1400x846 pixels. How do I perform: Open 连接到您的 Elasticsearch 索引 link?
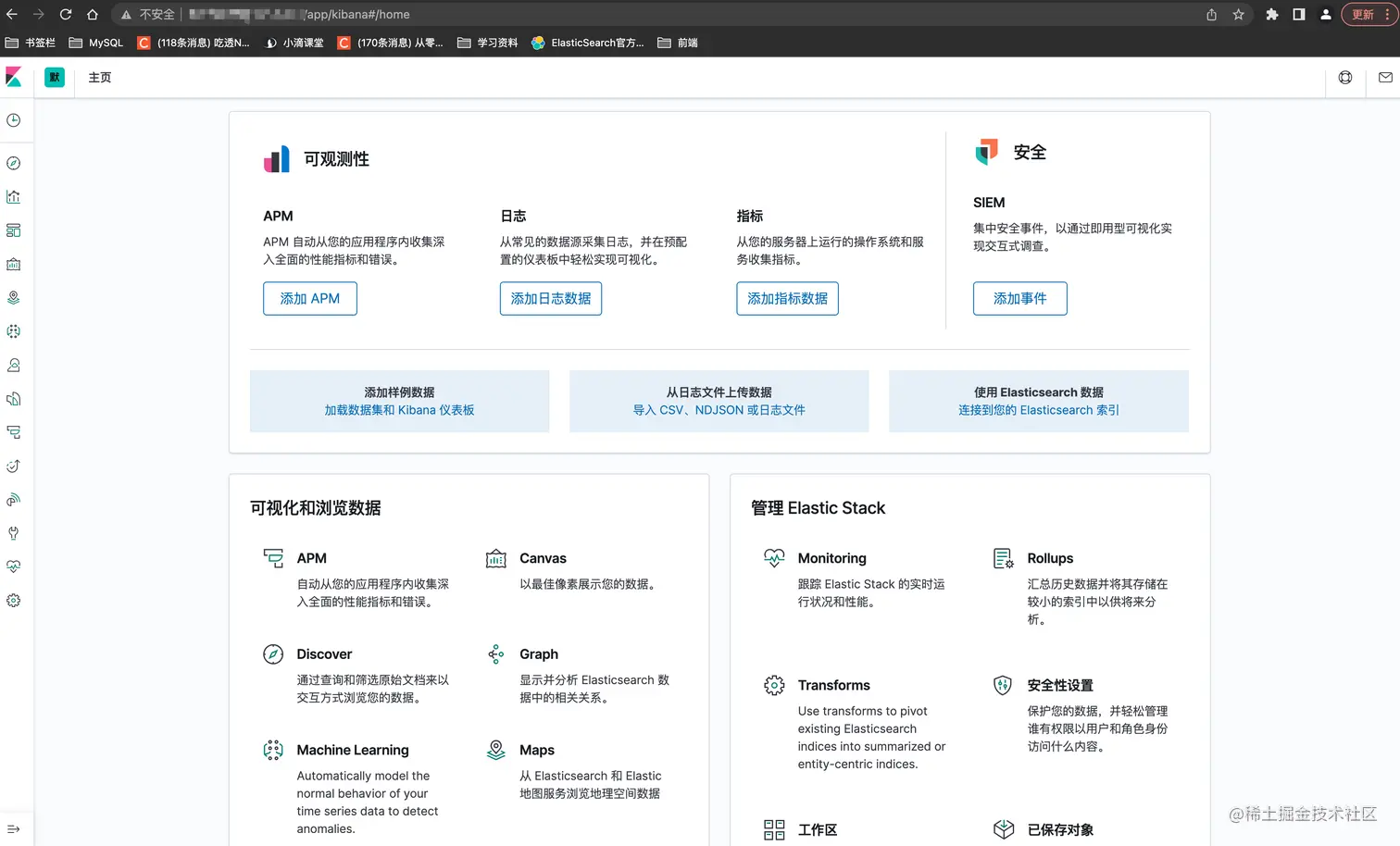[1039, 410]
